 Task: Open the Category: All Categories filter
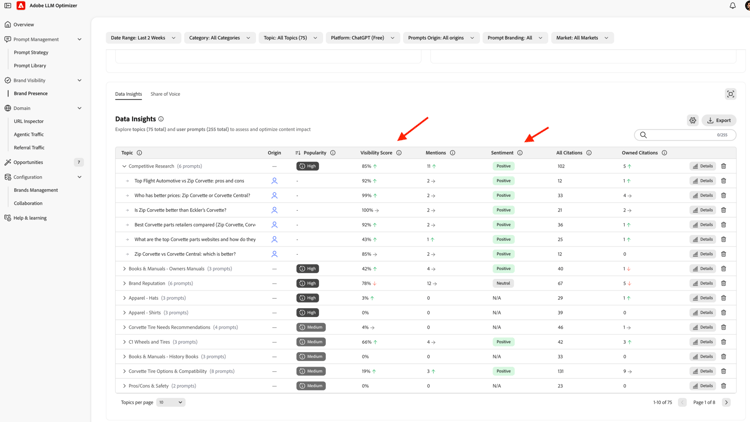click(x=220, y=38)
